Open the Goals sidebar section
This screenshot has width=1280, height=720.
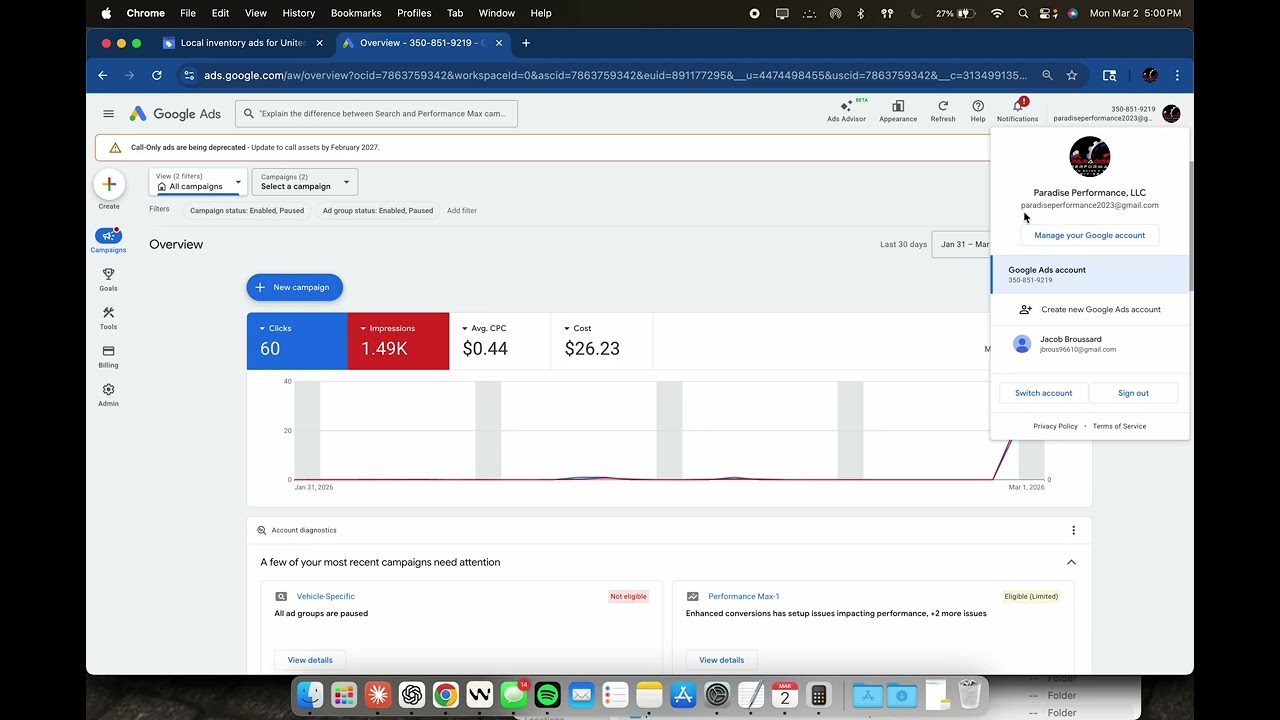coord(108,279)
